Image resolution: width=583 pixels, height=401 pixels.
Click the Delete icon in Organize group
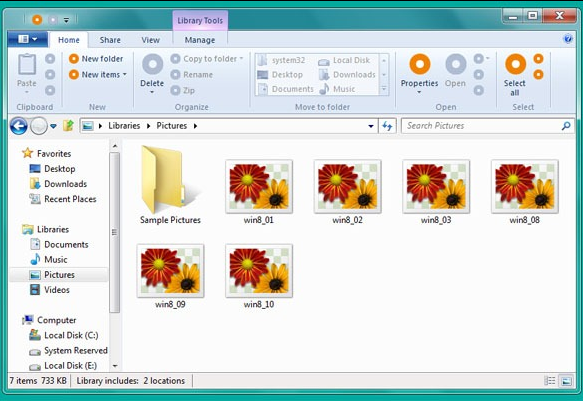pyautogui.click(x=152, y=64)
